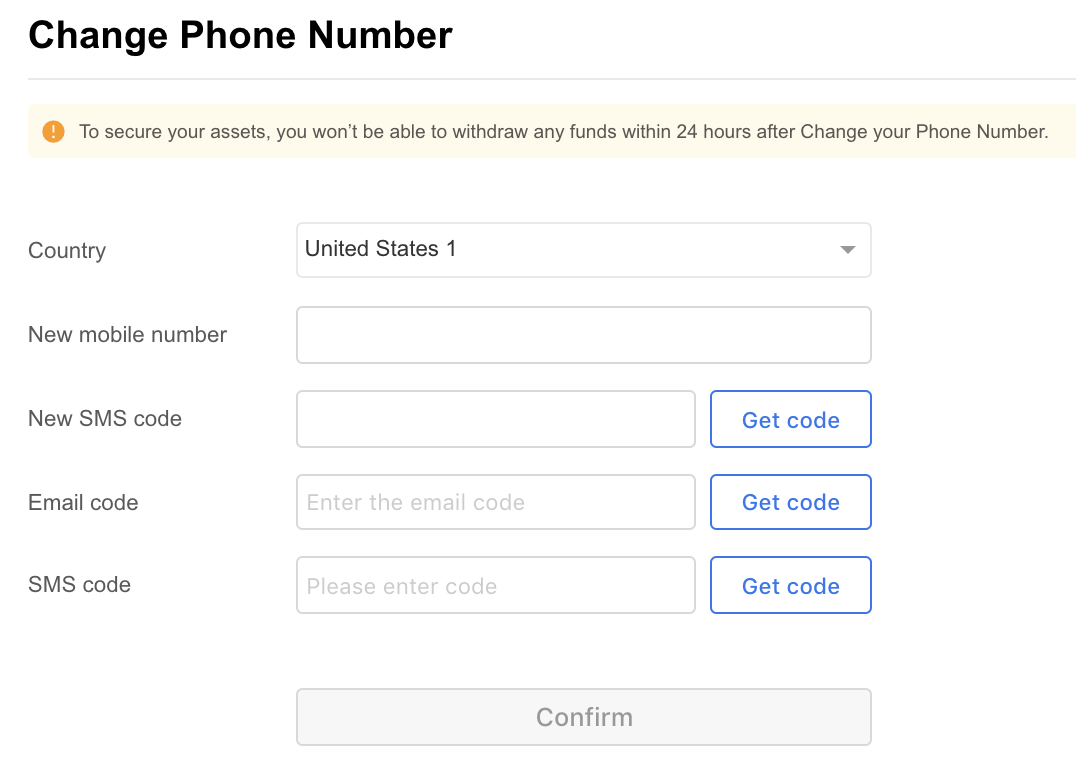The image size is (1076, 772).
Task: Click the SMS code label text
Action: 79,585
